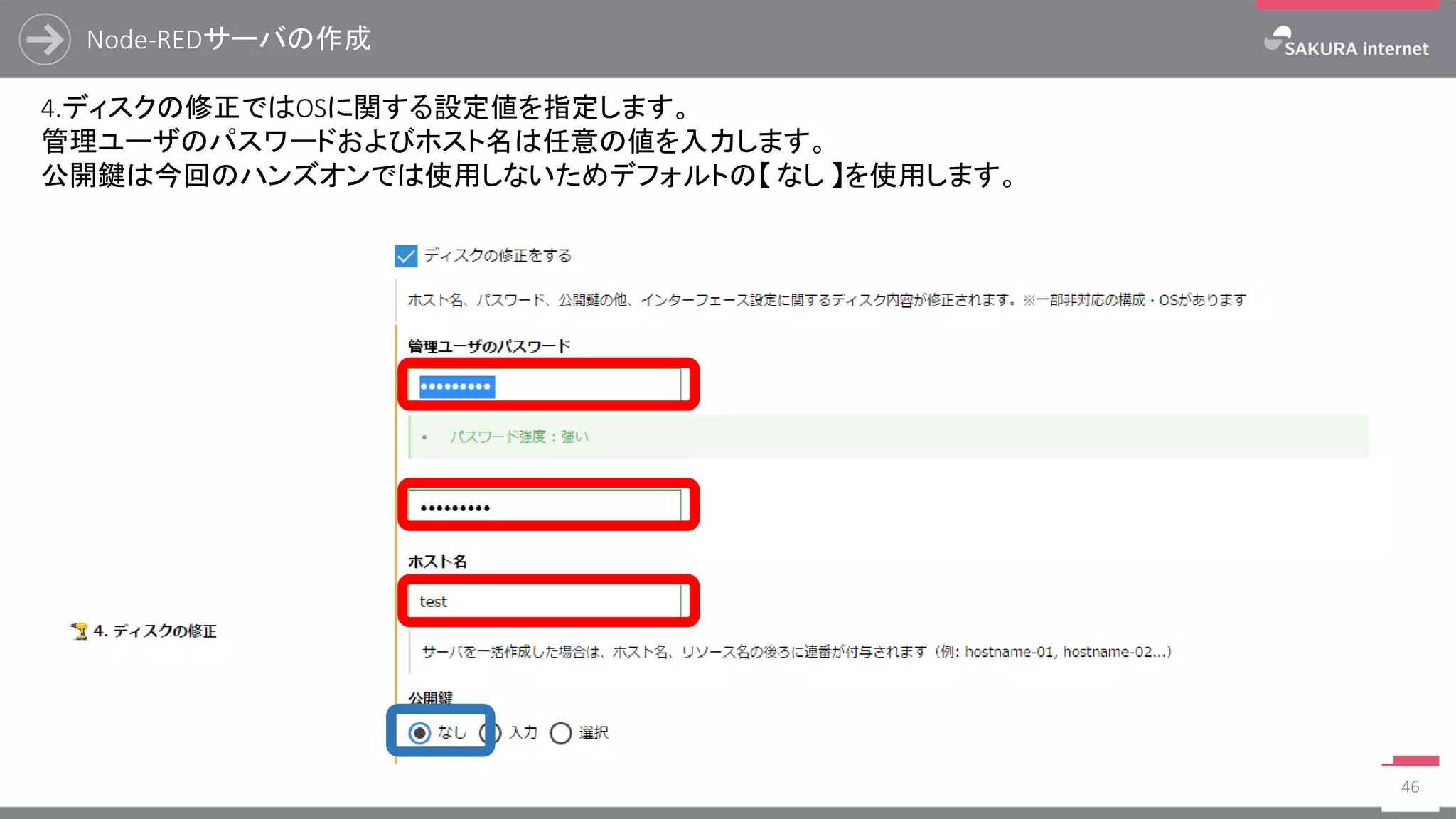Select the なし public key radio button
Image resolution: width=1456 pixels, height=819 pixels.
[x=419, y=732]
